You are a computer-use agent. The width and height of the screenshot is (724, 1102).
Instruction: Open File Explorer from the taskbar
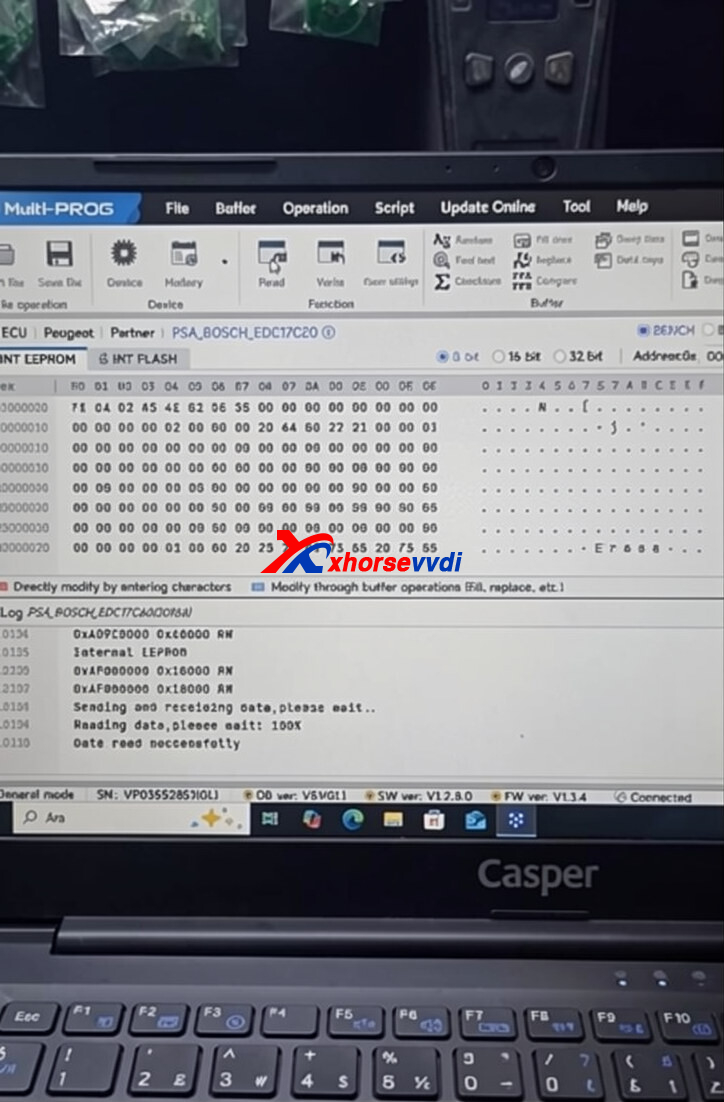coord(393,819)
